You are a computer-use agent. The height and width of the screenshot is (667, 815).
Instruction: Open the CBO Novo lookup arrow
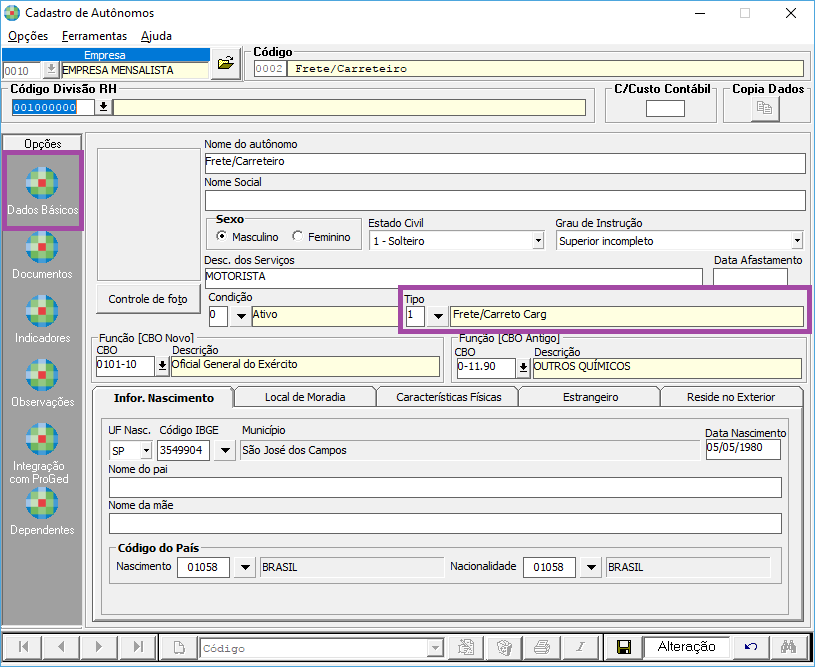pyautogui.click(x=162, y=366)
